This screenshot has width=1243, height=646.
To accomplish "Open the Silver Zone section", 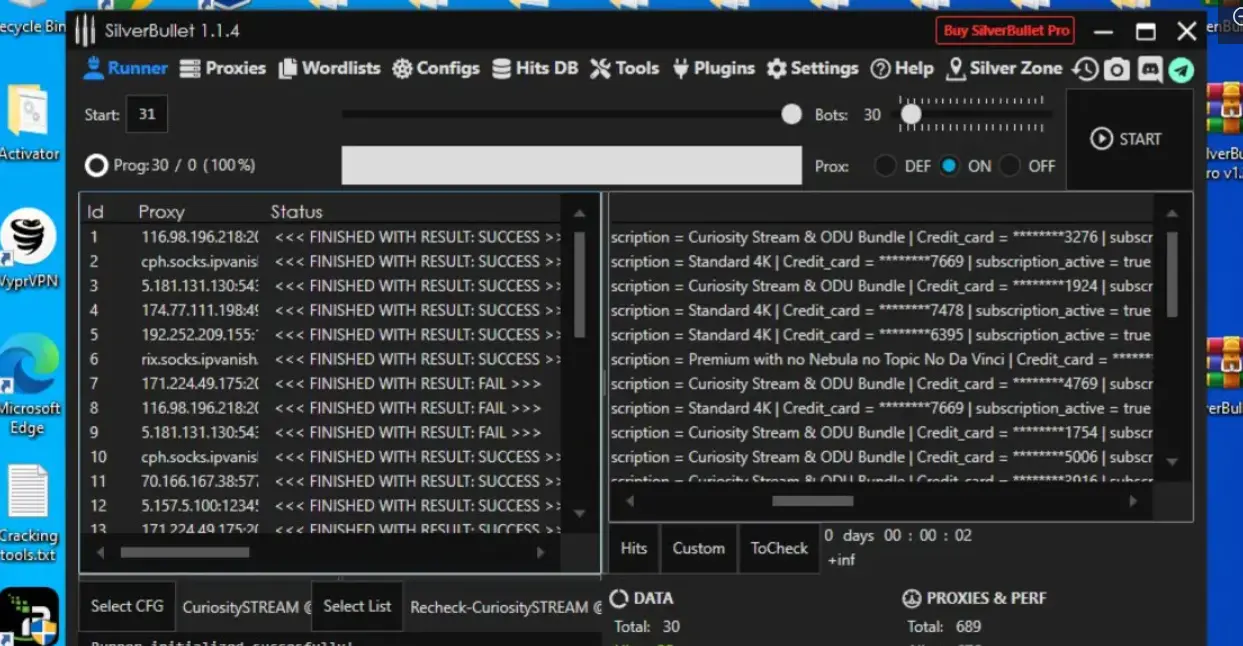I will [x=1004, y=68].
